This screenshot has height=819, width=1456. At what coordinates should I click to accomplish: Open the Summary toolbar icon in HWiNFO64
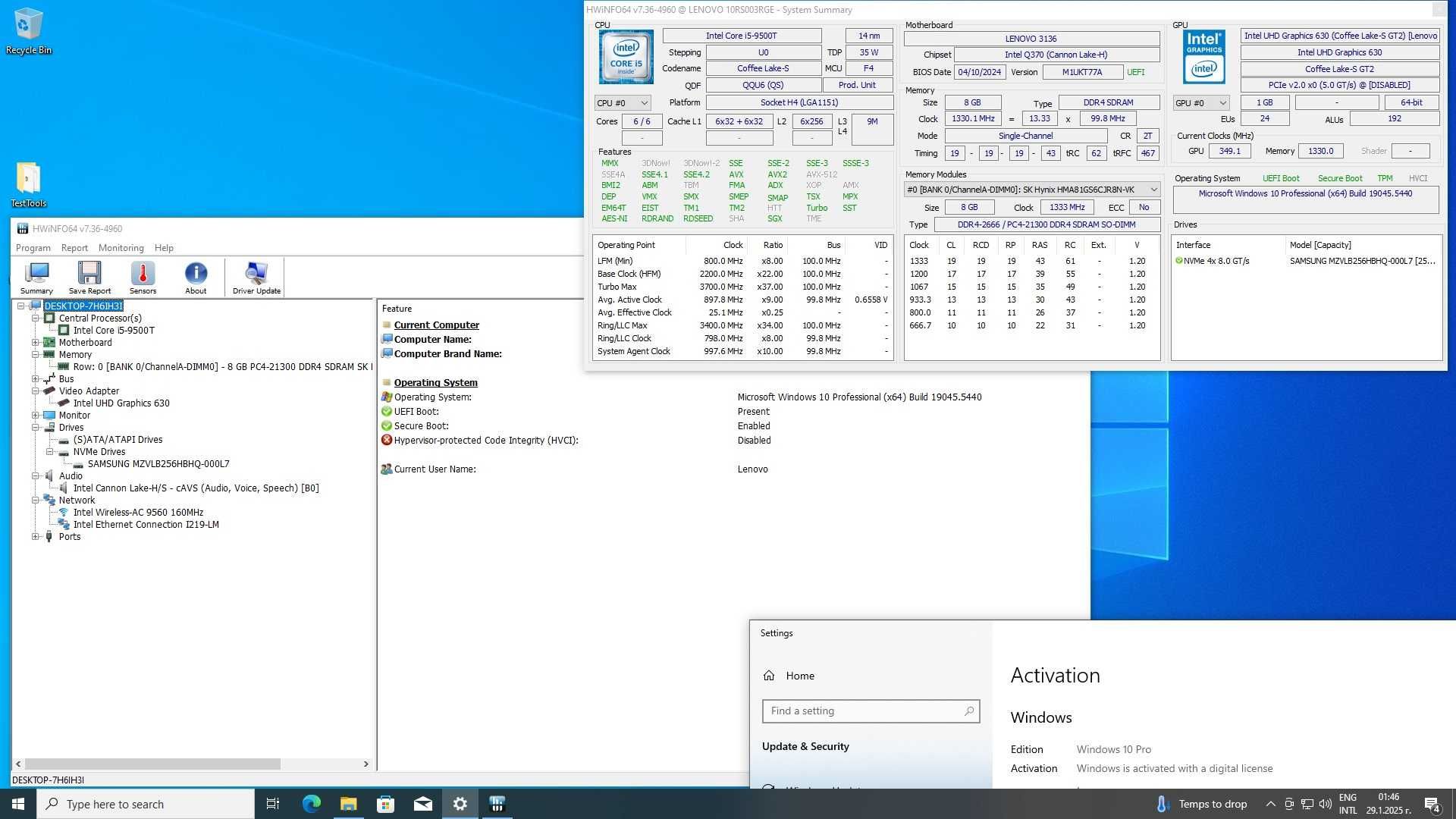(36, 278)
